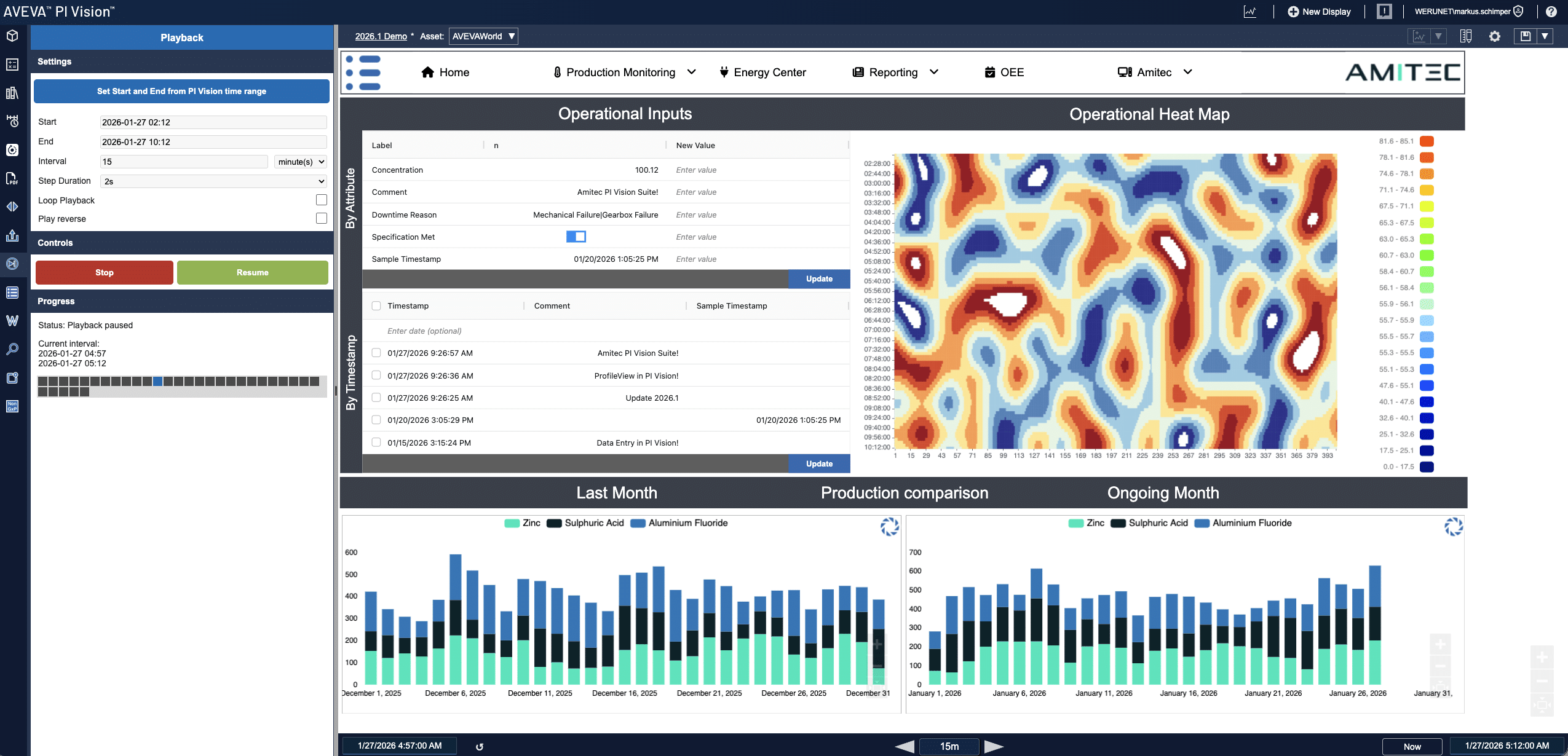Click the revert time range icon
Viewport: 1568px width, 756px height.
480,747
